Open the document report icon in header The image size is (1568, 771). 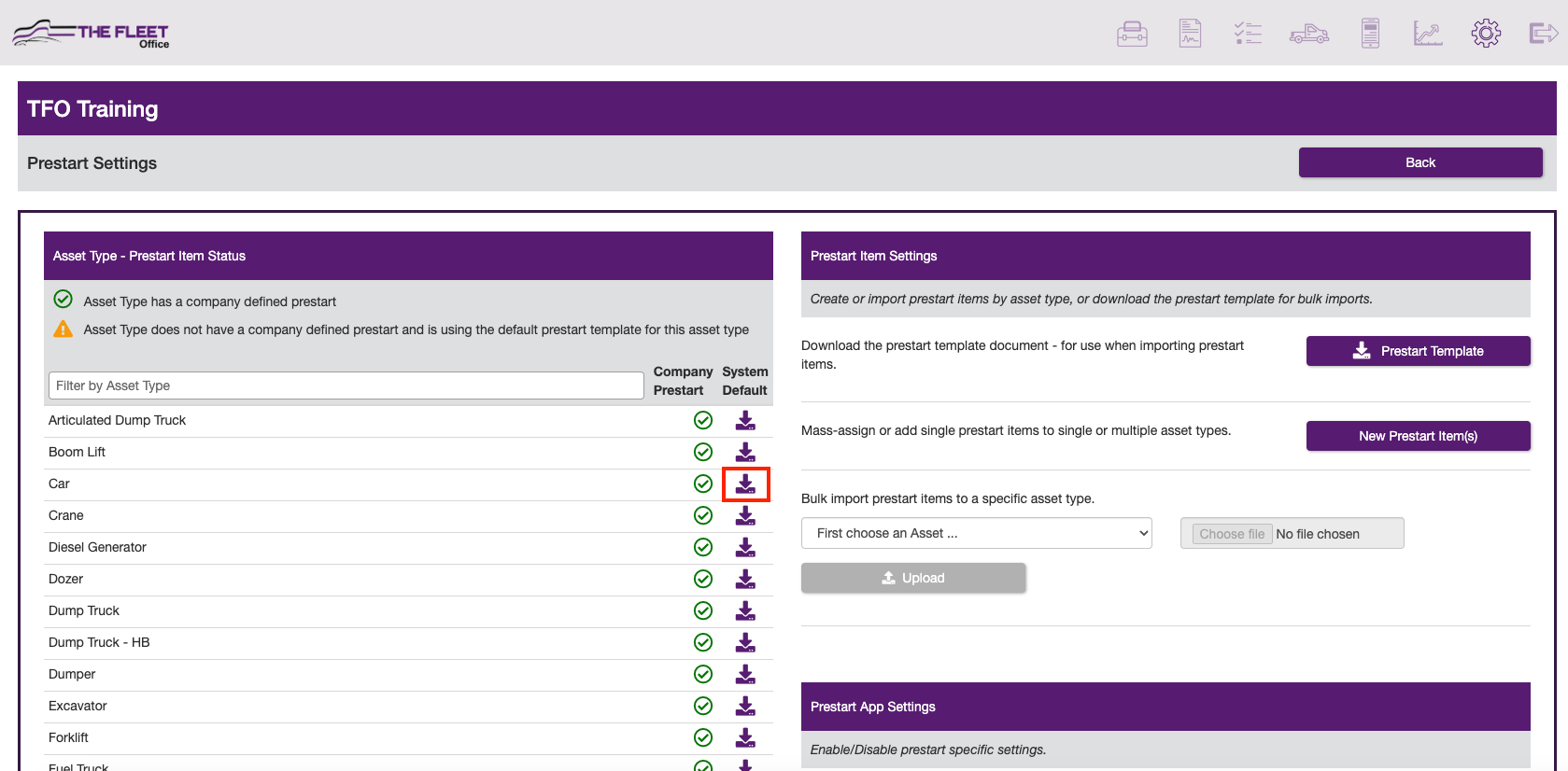pos(1190,34)
